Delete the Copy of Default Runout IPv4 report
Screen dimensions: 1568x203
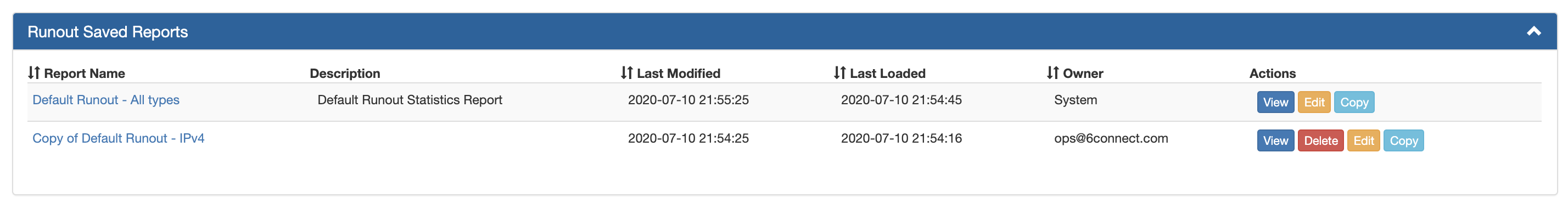pyautogui.click(x=1320, y=140)
